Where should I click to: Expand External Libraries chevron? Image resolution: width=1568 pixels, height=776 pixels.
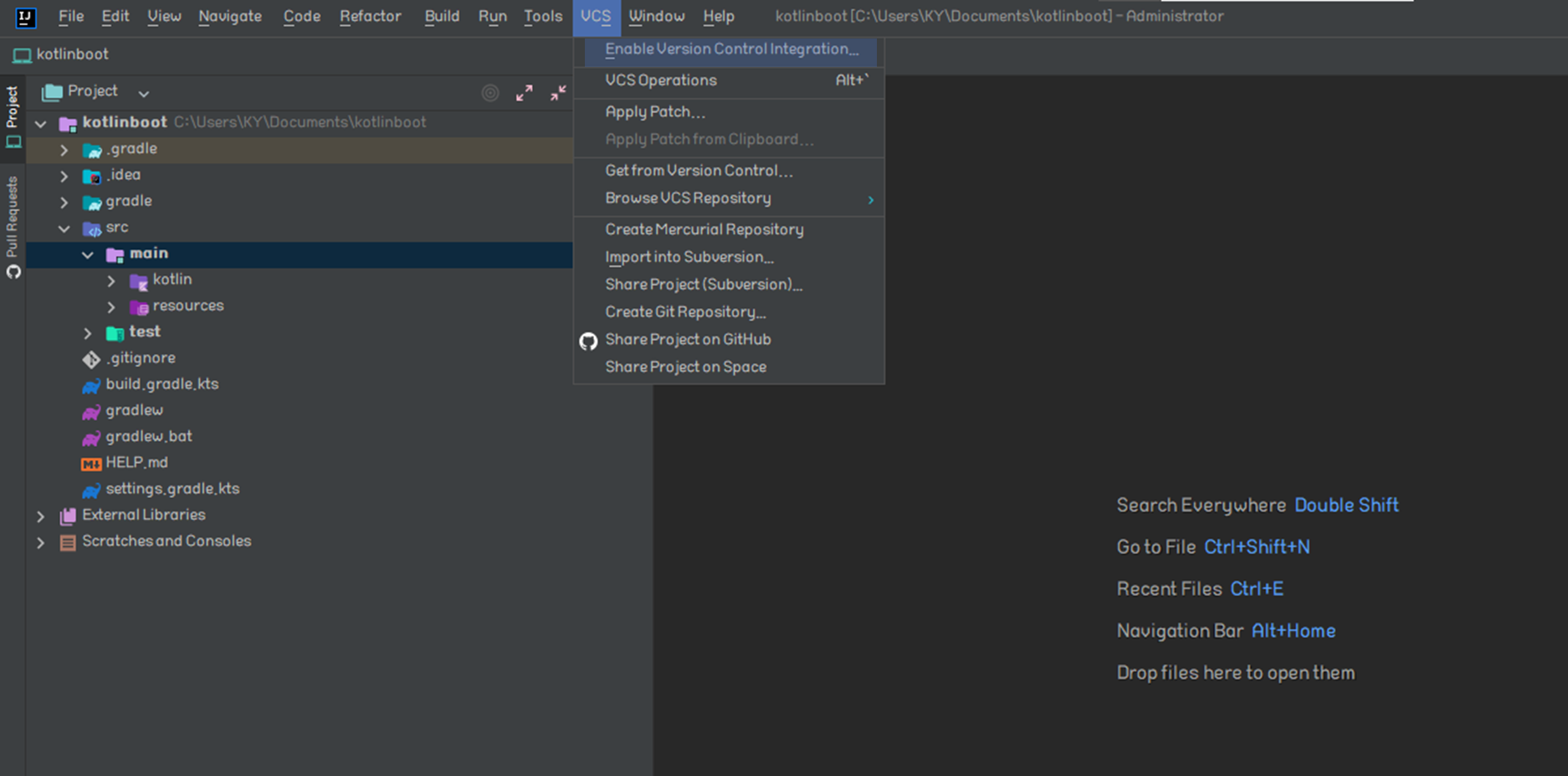pos(40,516)
